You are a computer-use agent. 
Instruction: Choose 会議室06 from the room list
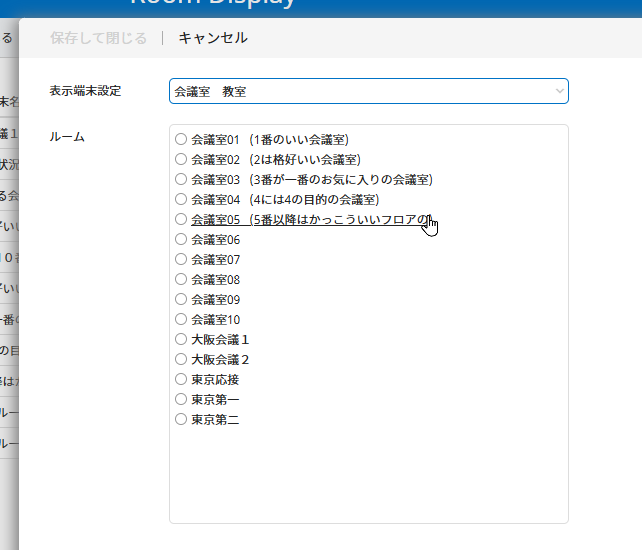(x=181, y=239)
